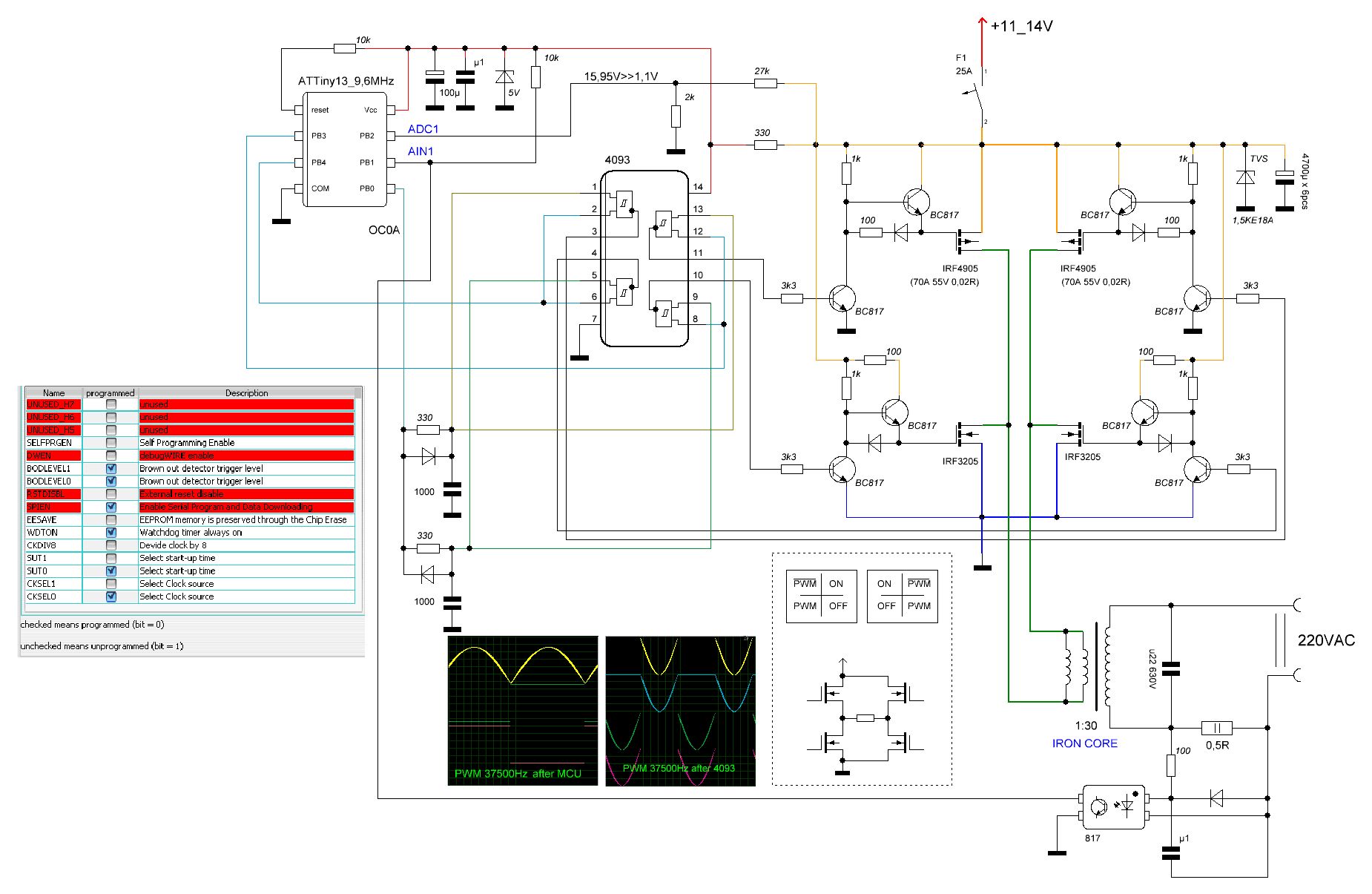Click the 5V zener diode symbol
Viewport: 1372px width, 894px height.
pyautogui.click(x=504, y=77)
